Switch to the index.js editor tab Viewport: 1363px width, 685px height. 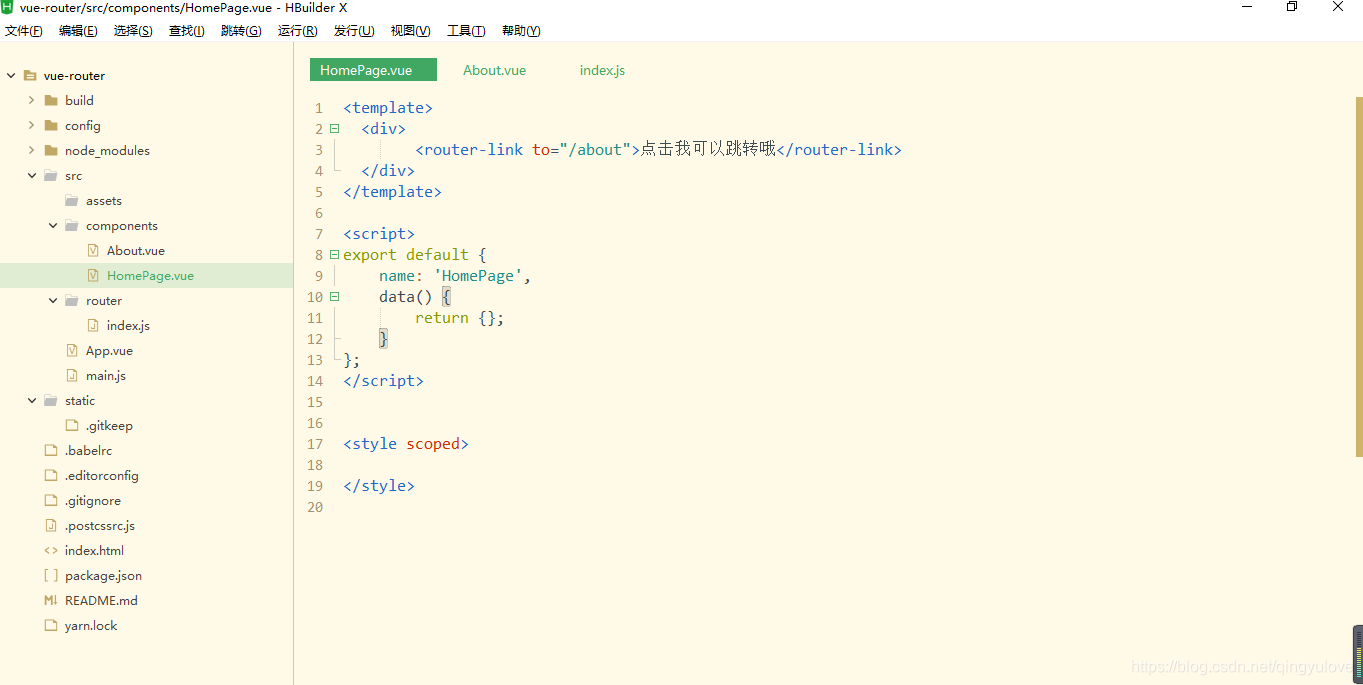coord(602,70)
